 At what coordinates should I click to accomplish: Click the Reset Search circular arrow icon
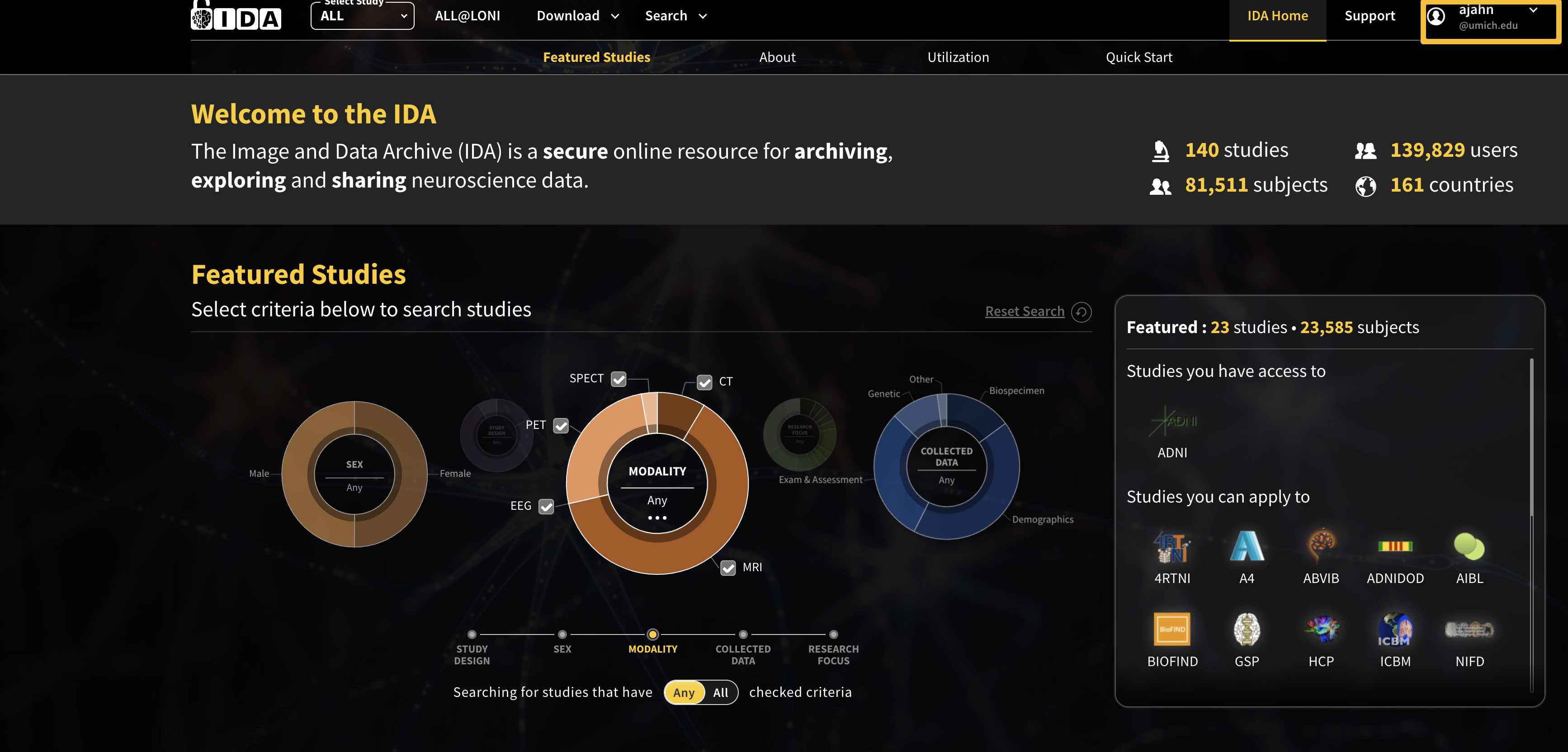pyautogui.click(x=1081, y=311)
